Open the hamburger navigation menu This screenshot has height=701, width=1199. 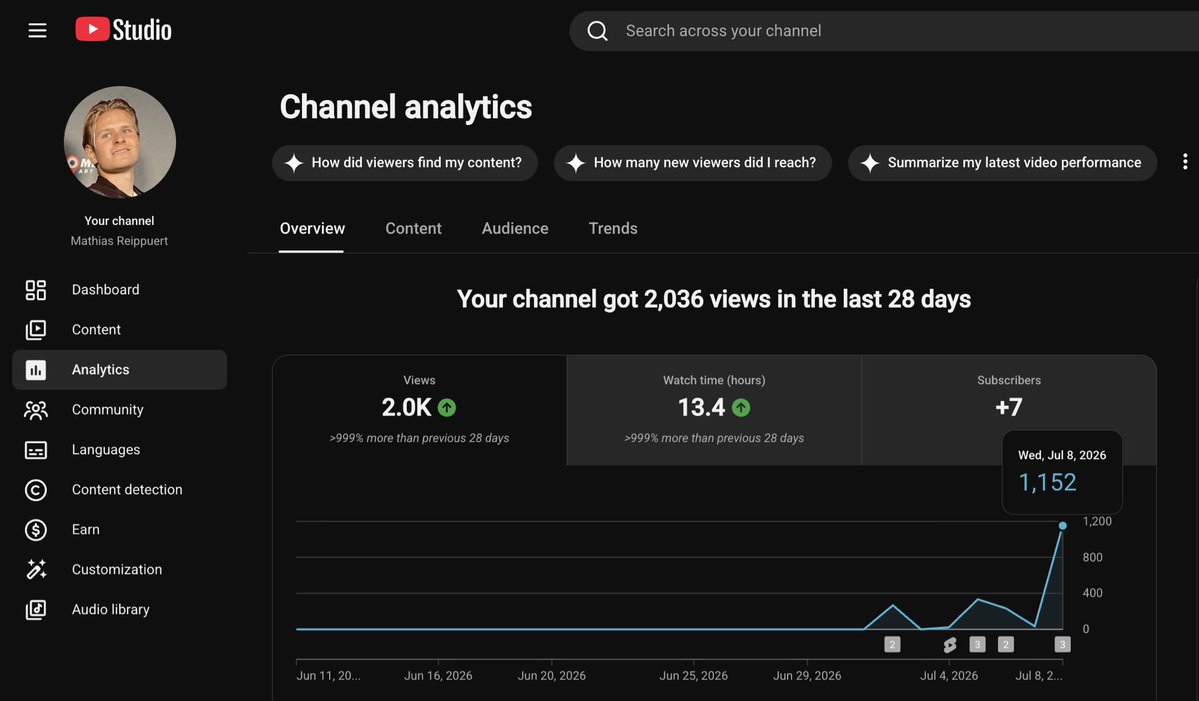click(x=37, y=31)
